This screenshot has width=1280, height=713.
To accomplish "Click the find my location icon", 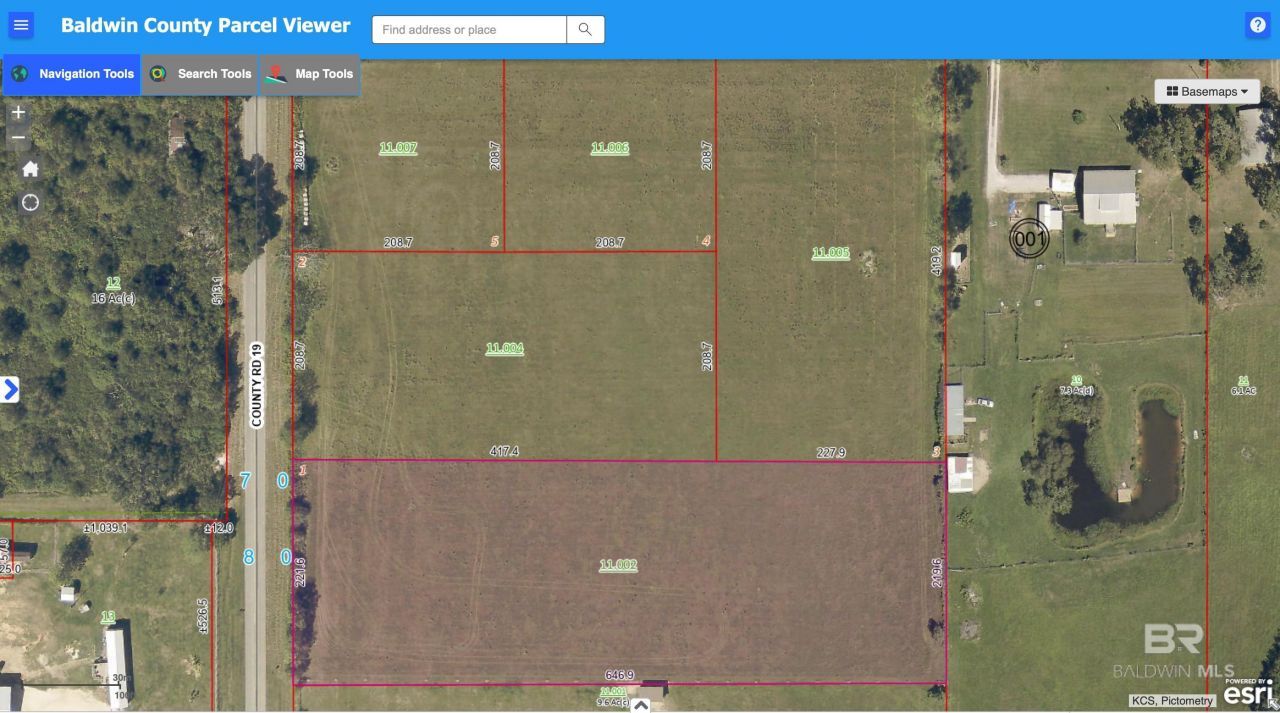I will (x=30, y=203).
